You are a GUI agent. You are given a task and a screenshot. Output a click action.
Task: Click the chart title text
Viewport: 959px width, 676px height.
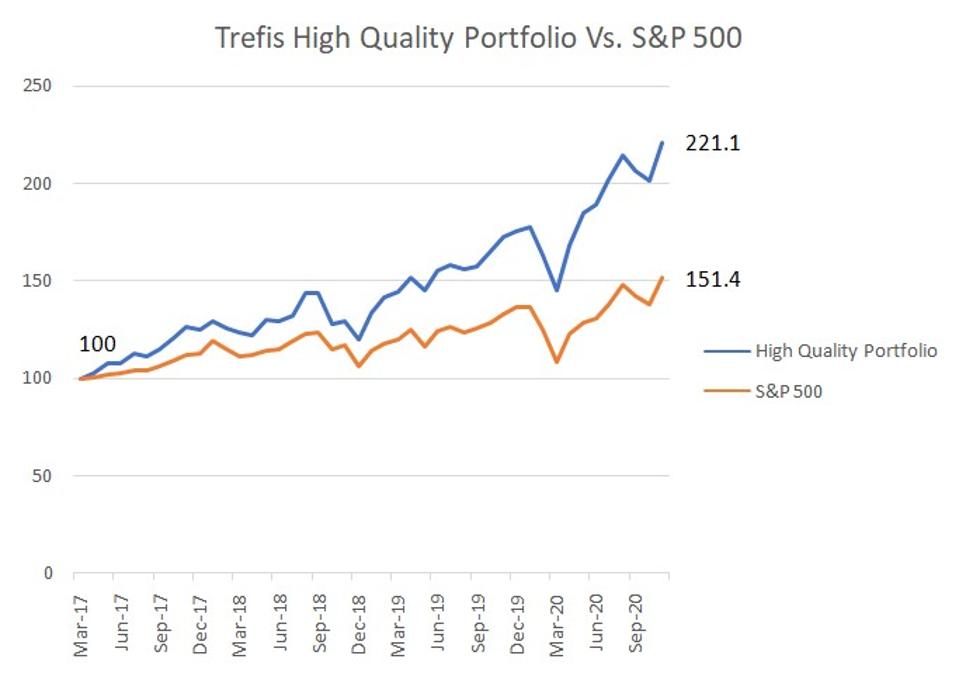(478, 38)
